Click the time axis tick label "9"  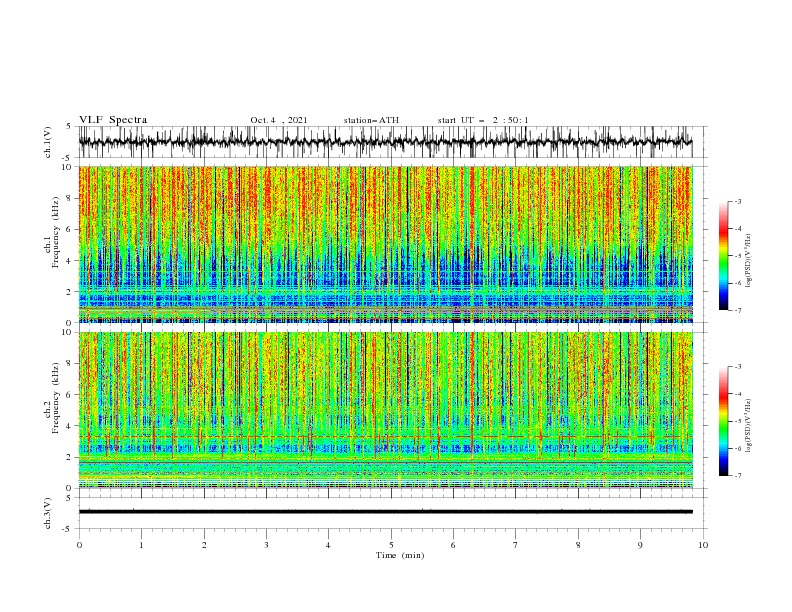(640, 545)
